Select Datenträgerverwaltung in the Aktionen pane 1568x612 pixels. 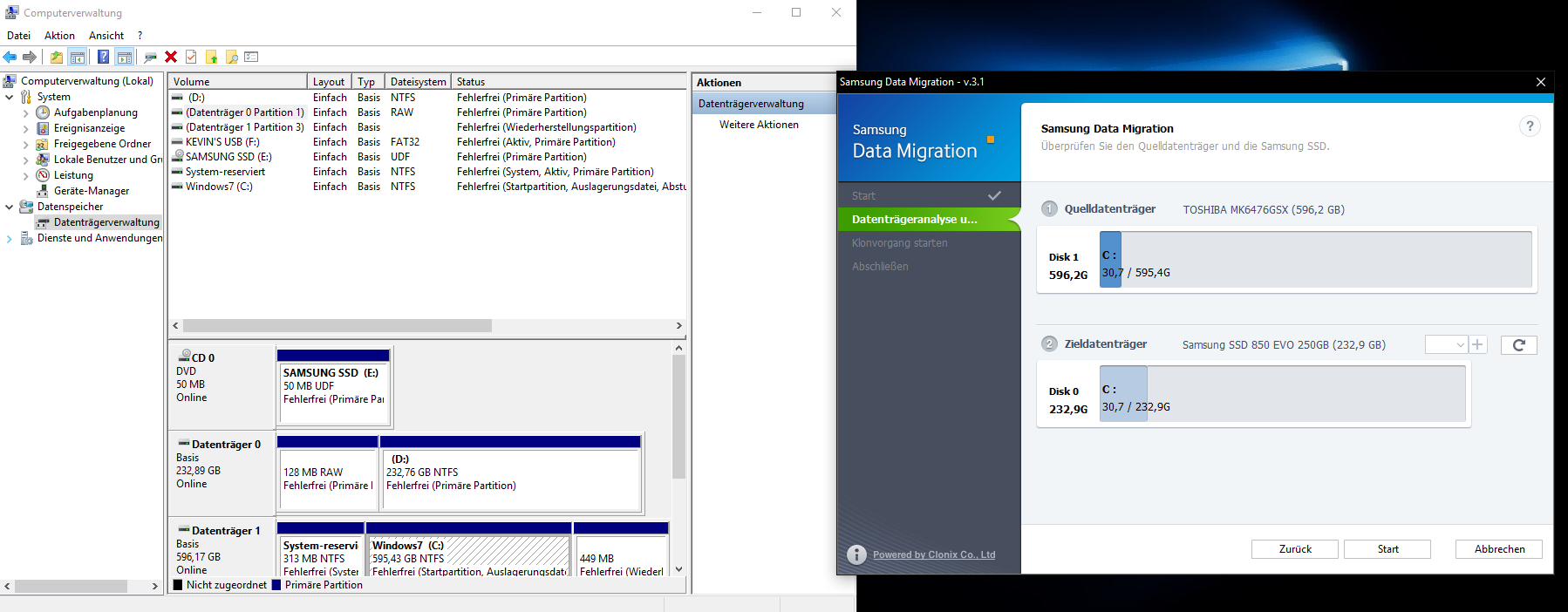tap(765, 104)
